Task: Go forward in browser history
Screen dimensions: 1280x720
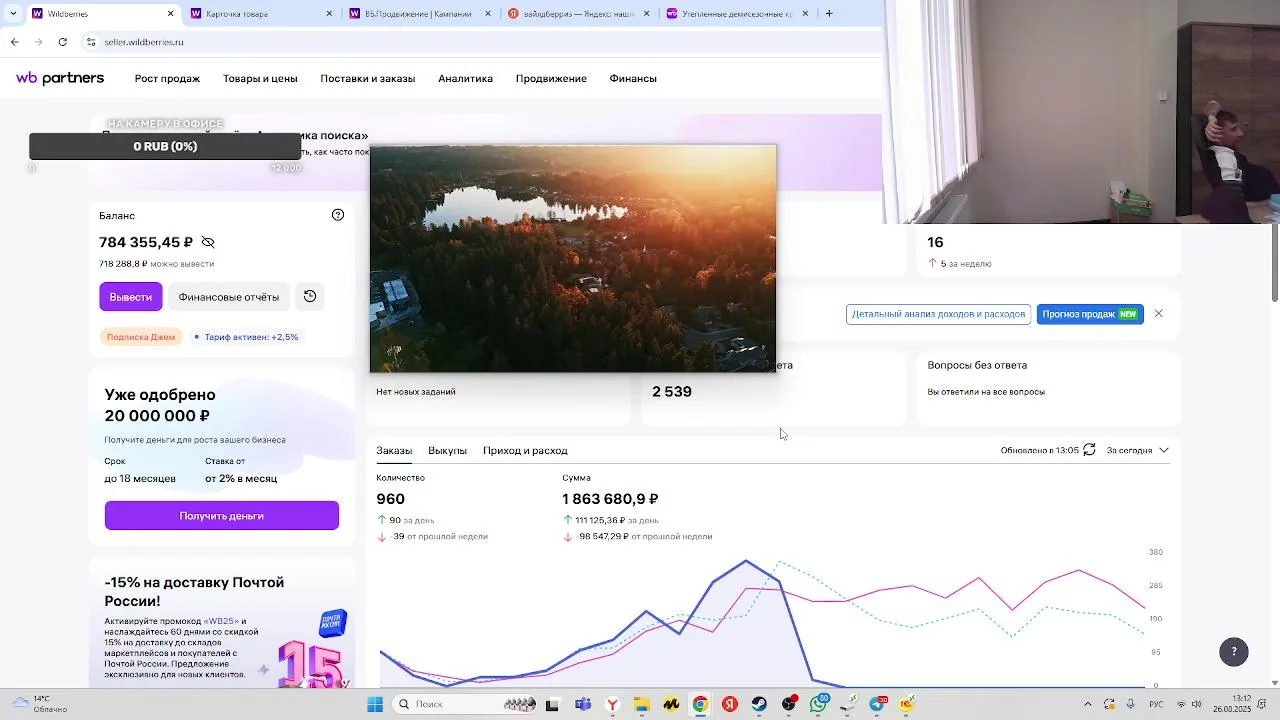Action: coord(38,42)
